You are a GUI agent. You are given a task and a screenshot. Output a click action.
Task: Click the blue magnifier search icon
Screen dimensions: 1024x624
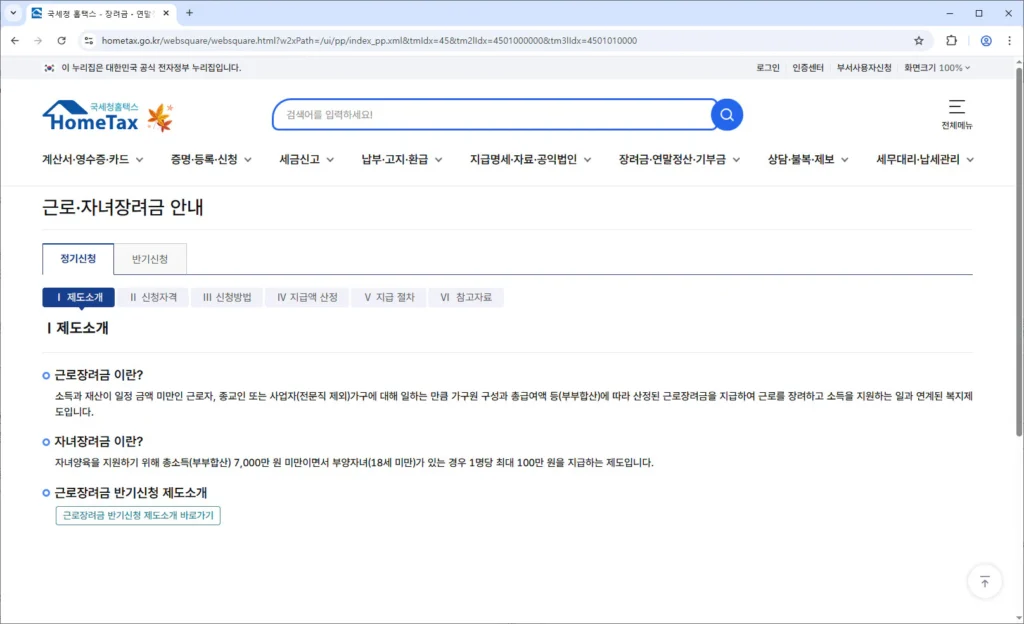727,115
